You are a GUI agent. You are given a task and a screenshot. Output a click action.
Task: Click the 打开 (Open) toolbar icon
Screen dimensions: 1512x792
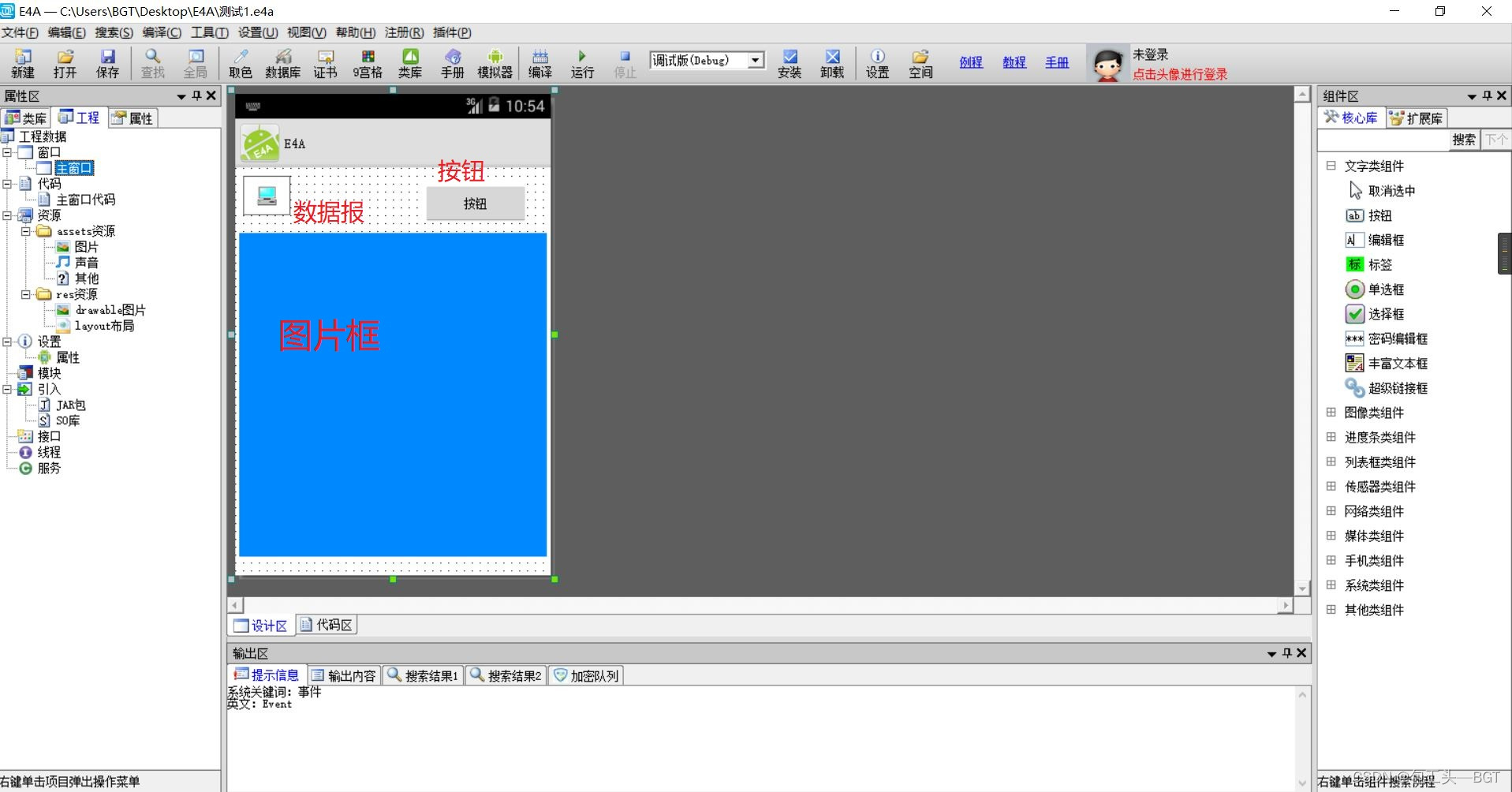(x=65, y=64)
